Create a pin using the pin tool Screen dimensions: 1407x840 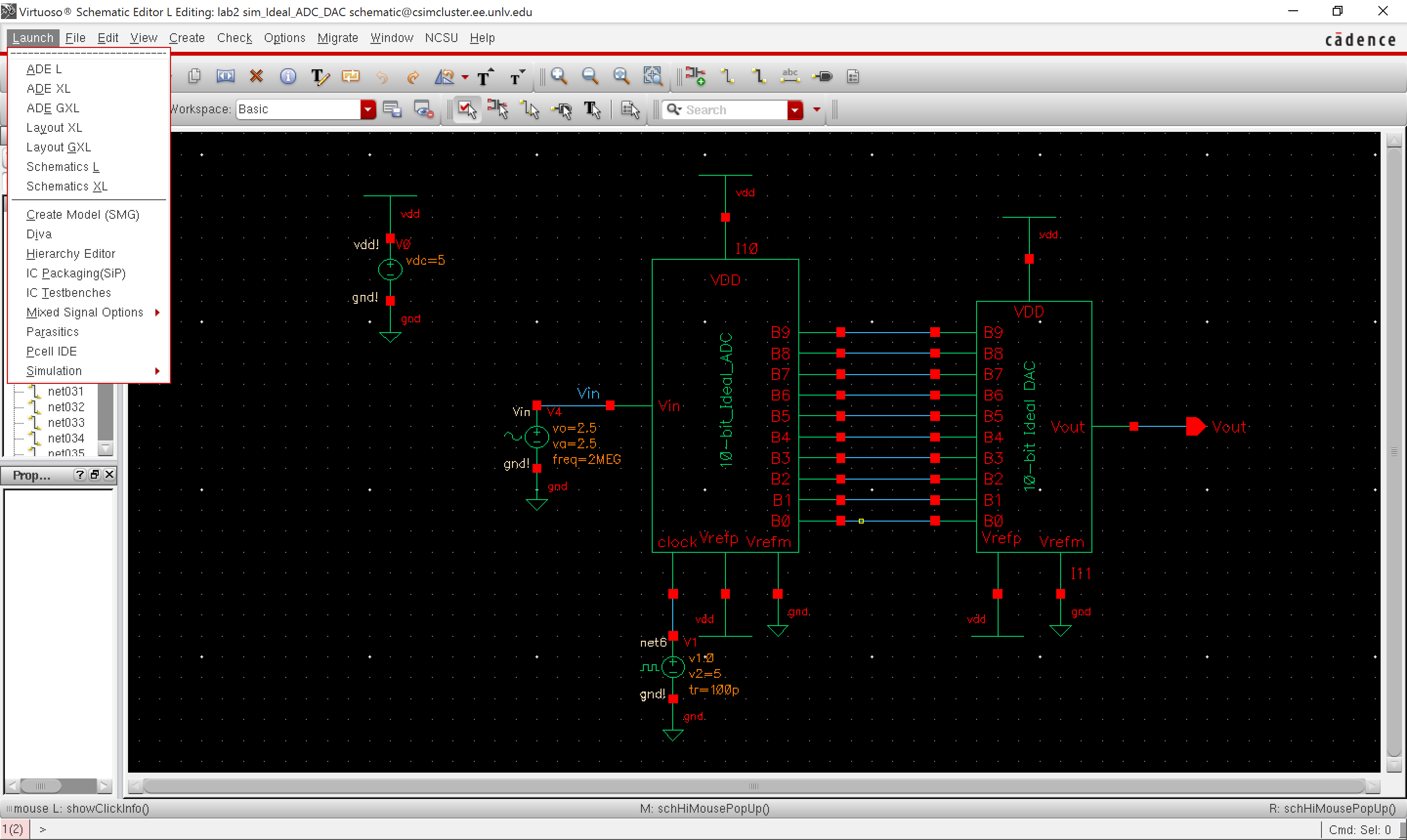click(x=823, y=75)
